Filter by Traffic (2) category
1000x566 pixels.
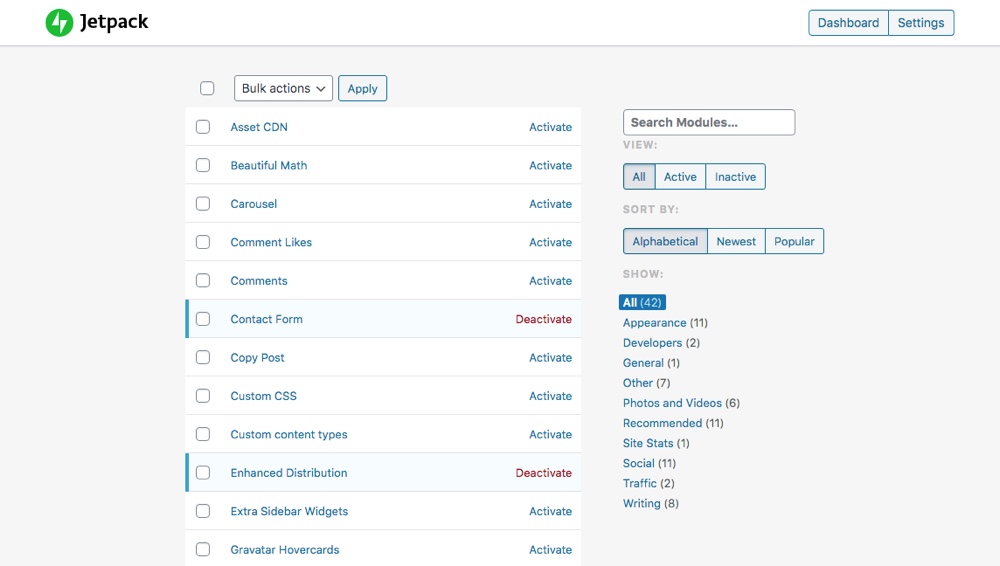pyautogui.click(x=649, y=483)
